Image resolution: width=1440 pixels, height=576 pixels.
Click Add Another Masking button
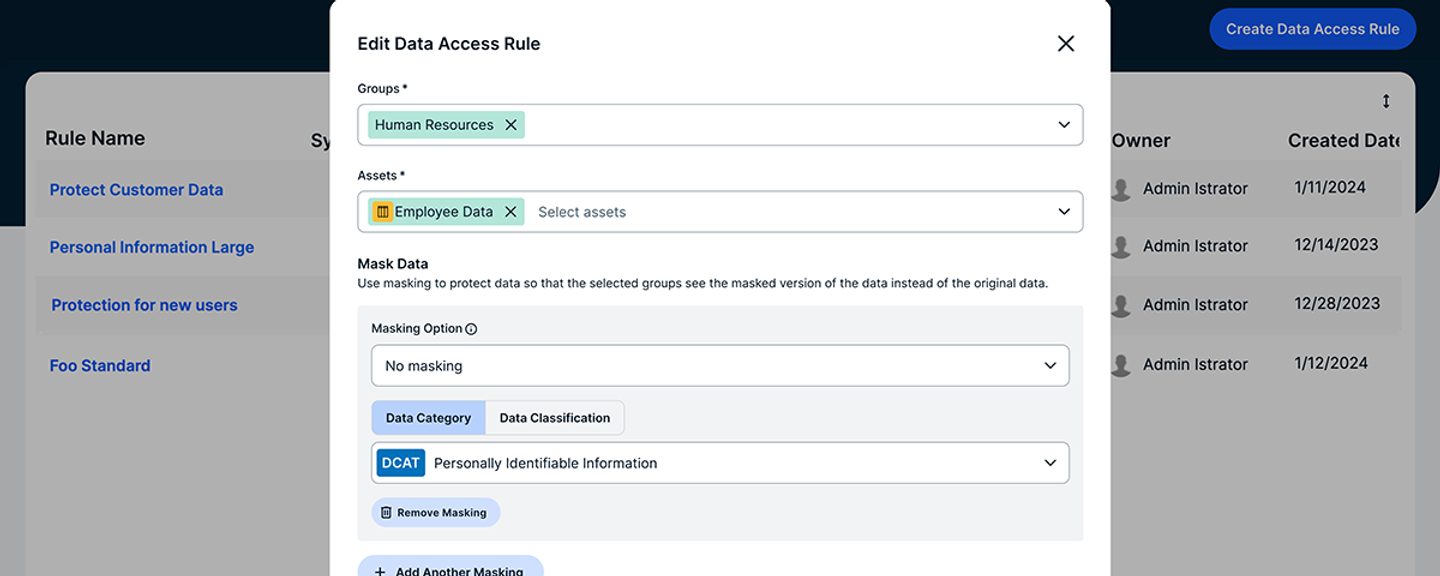tap(450, 568)
